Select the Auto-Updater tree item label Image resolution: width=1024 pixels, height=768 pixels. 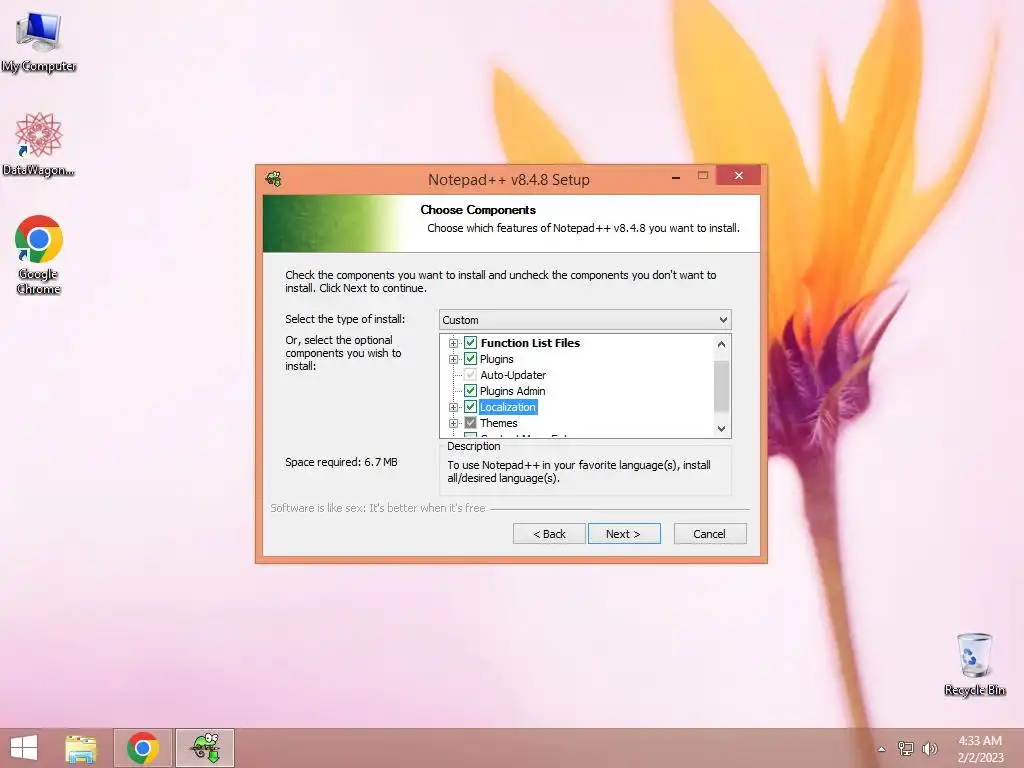coord(513,375)
